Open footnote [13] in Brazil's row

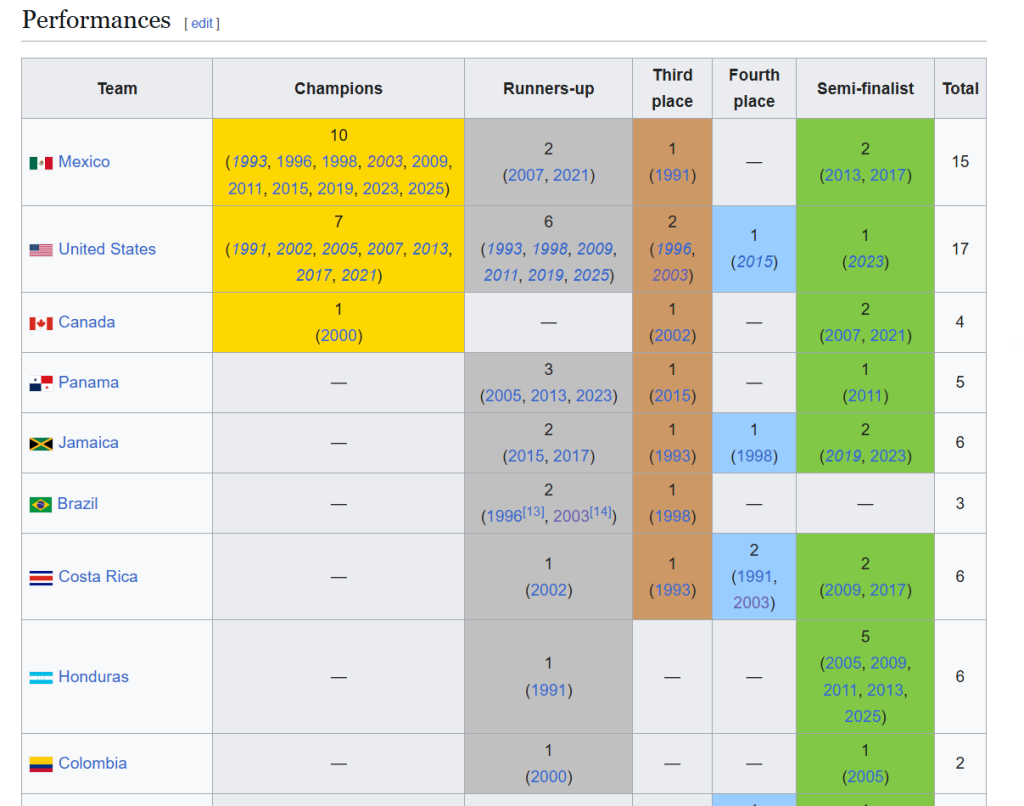click(534, 511)
